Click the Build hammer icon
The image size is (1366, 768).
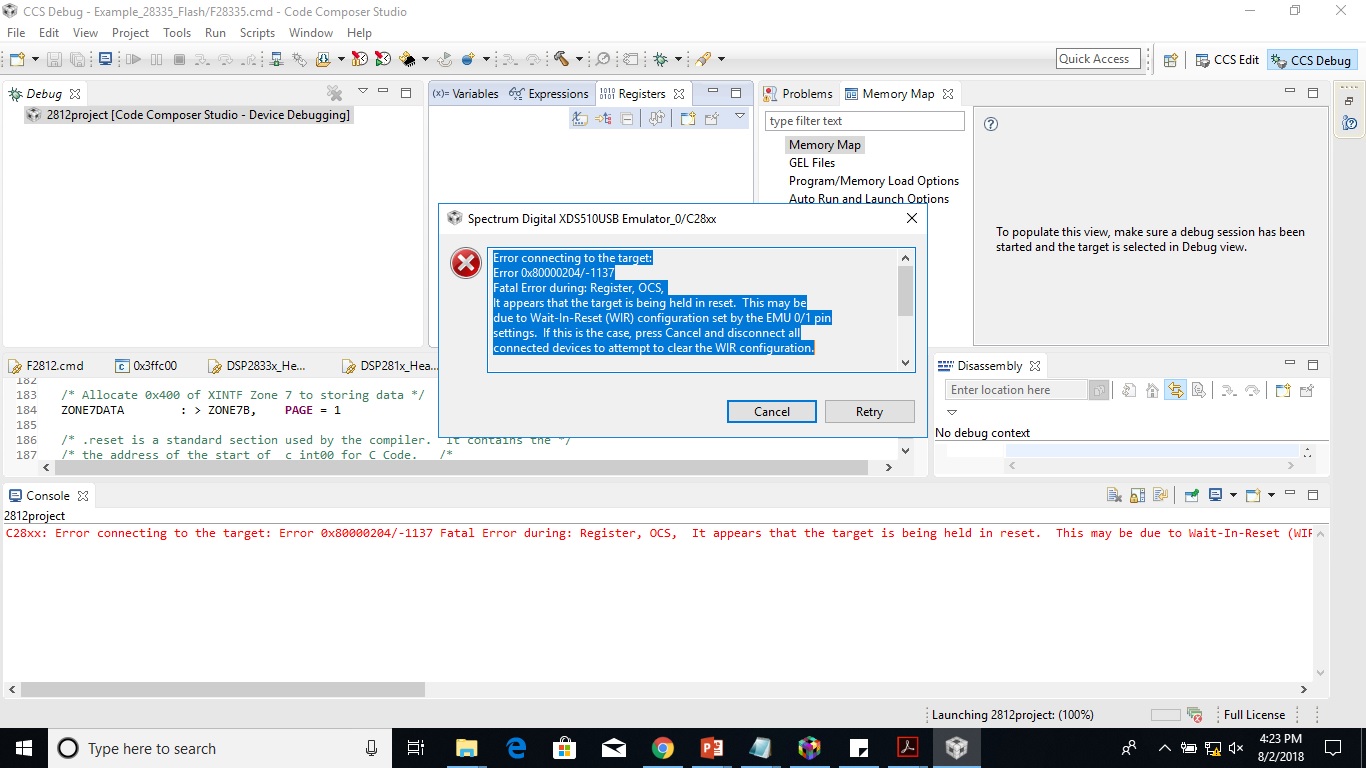(560, 60)
